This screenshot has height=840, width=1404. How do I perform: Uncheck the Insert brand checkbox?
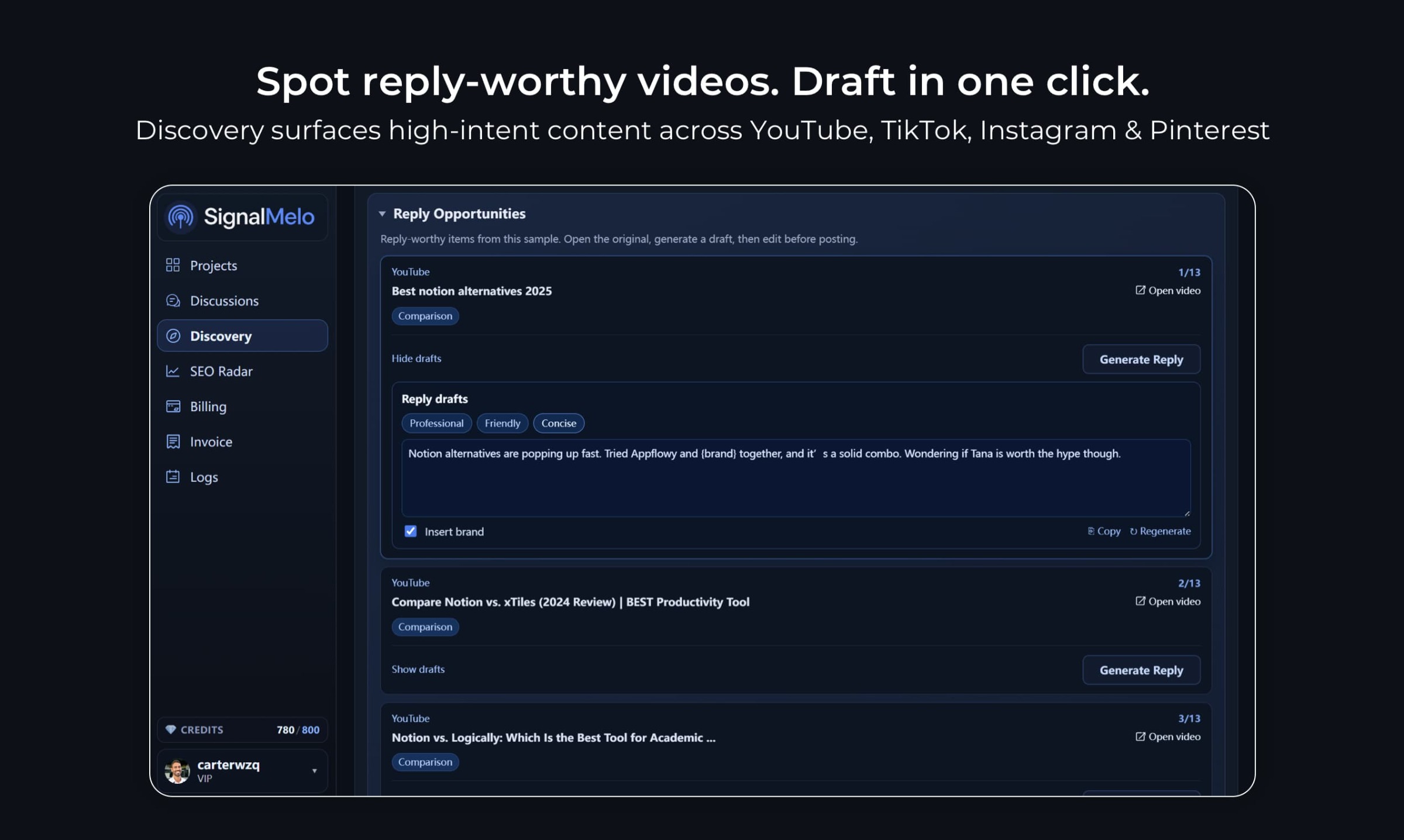tap(411, 531)
